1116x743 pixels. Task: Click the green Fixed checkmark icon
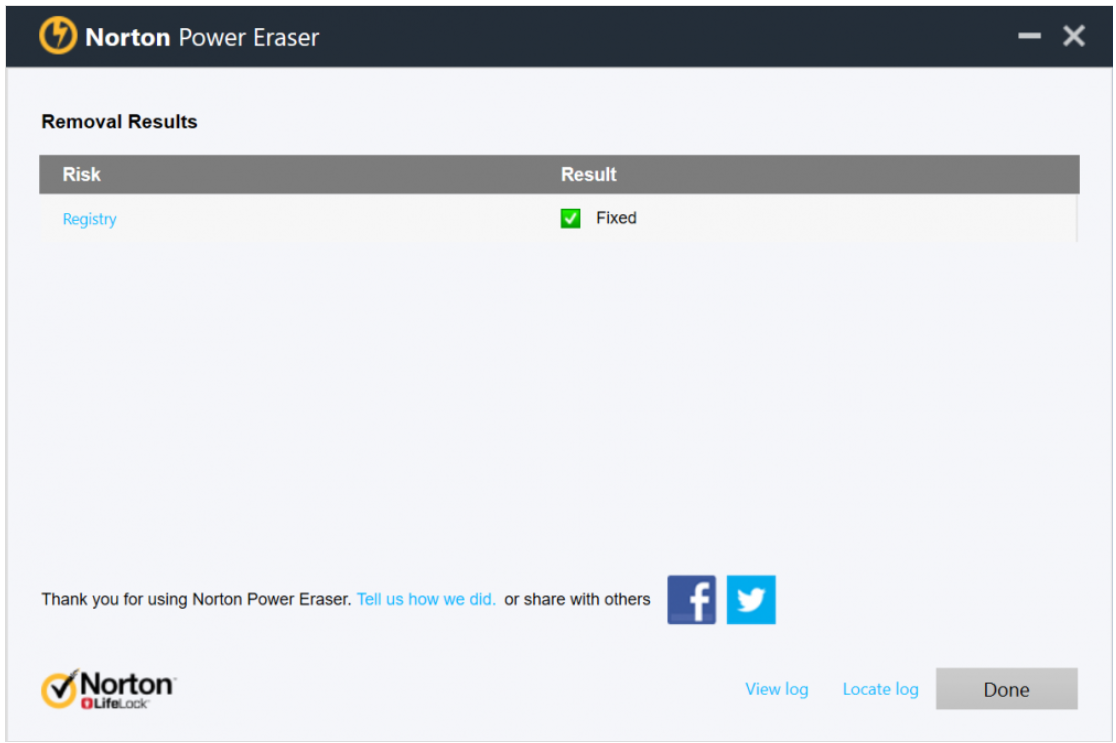point(570,218)
